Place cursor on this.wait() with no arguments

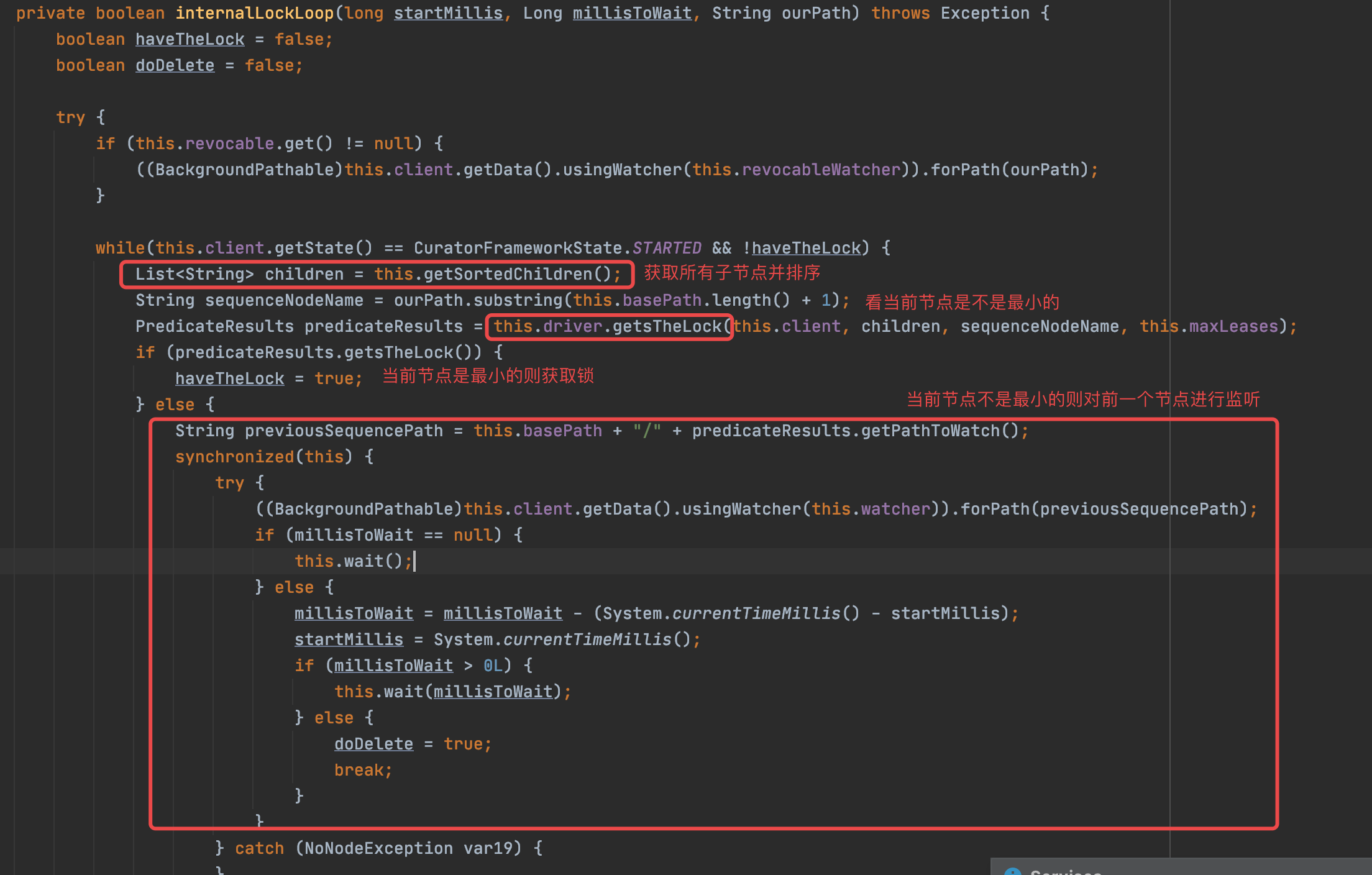349,561
